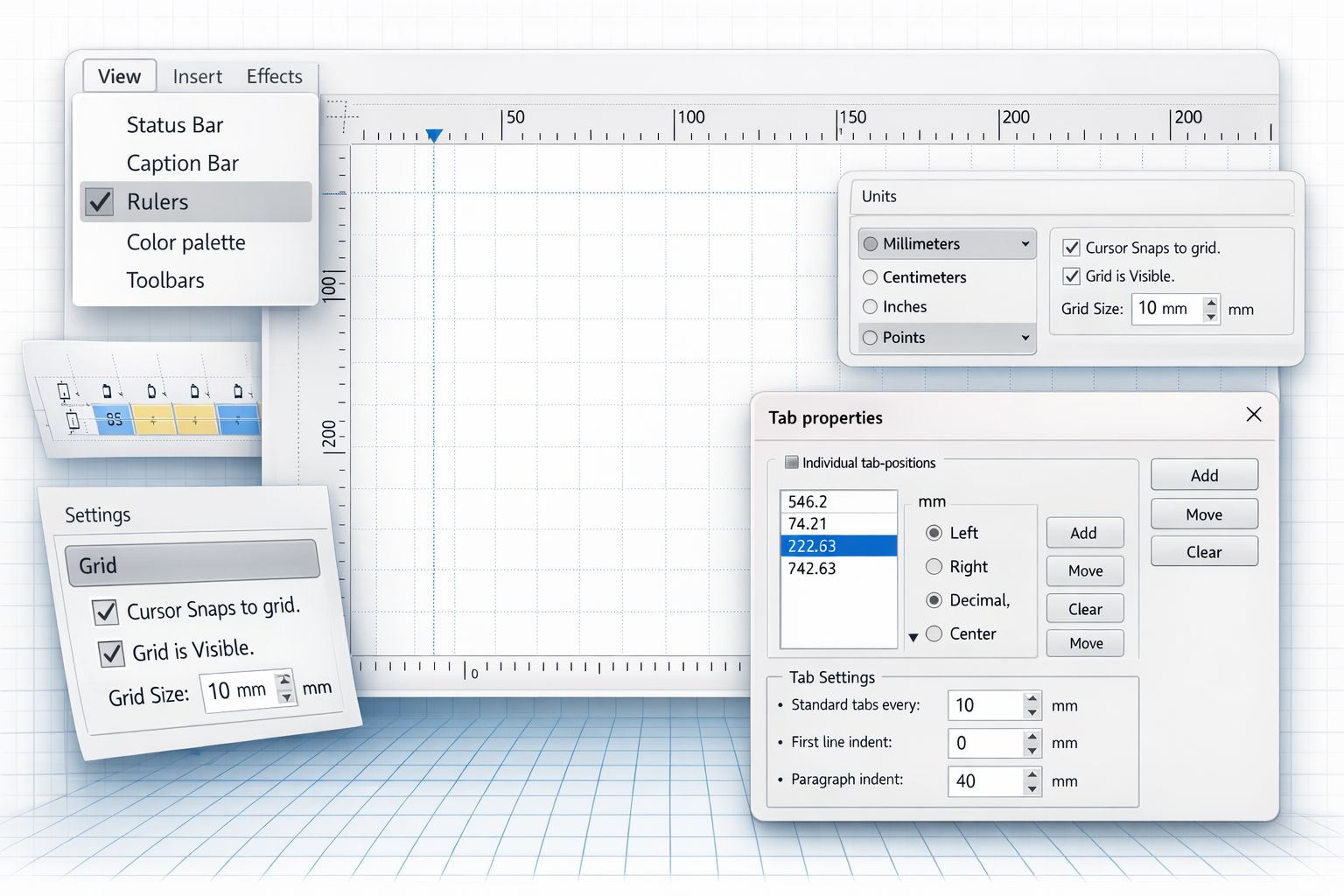Open the Millimeters dropdown in the Units panel
The image size is (1344, 896).
1025,243
